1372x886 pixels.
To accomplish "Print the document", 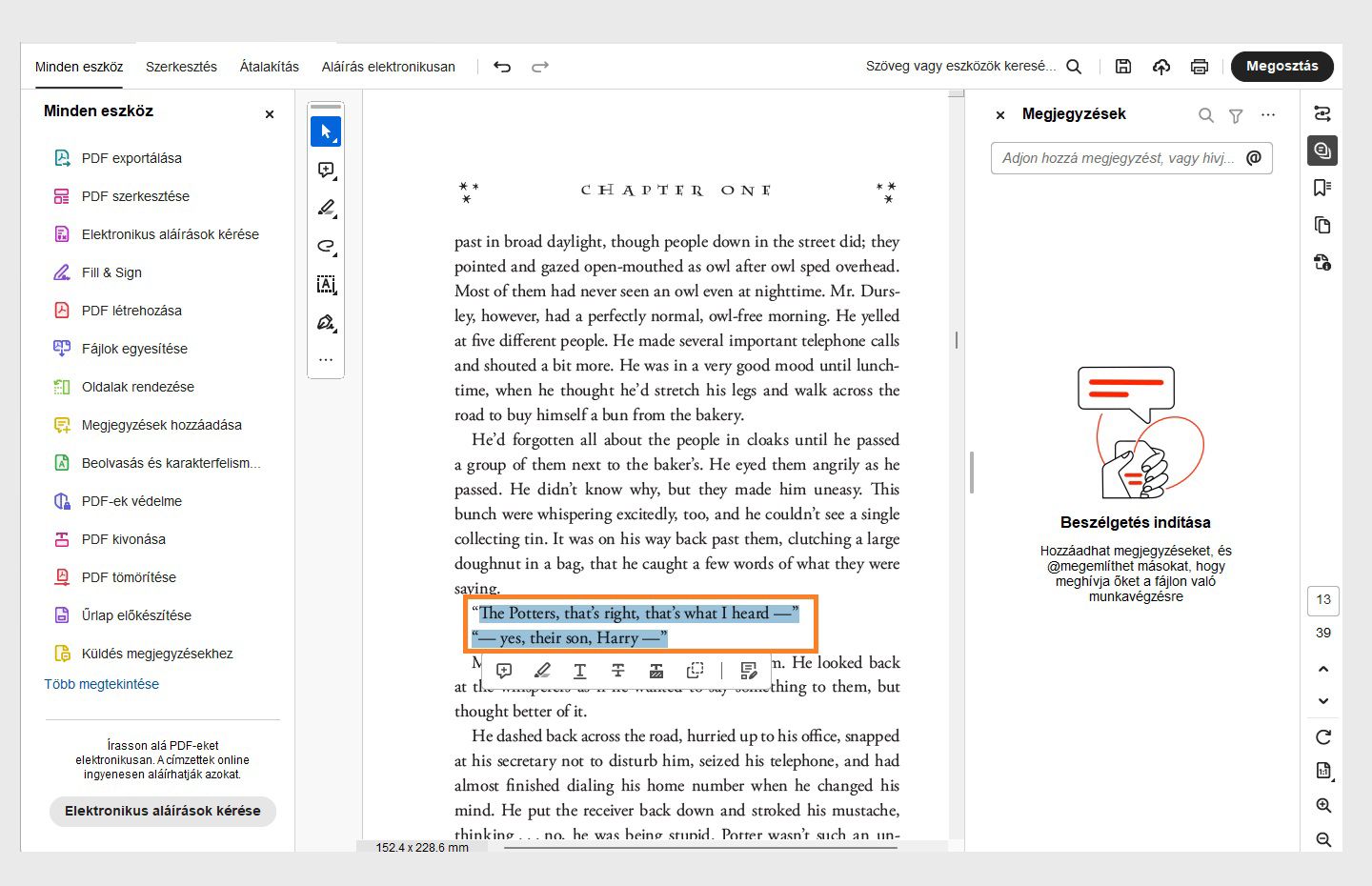I will pyautogui.click(x=1200, y=67).
